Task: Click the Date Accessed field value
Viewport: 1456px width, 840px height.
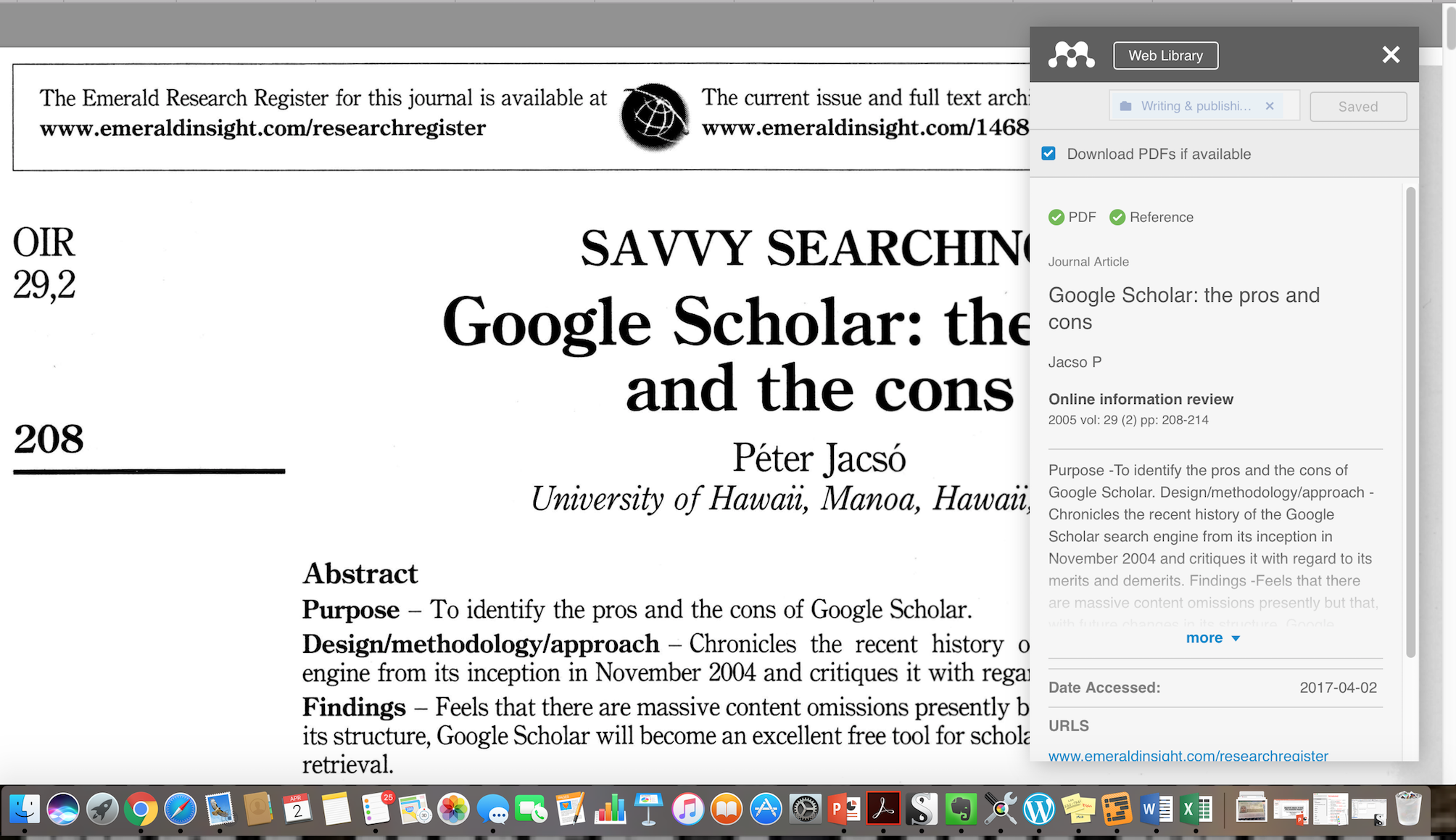Action: click(x=1338, y=688)
